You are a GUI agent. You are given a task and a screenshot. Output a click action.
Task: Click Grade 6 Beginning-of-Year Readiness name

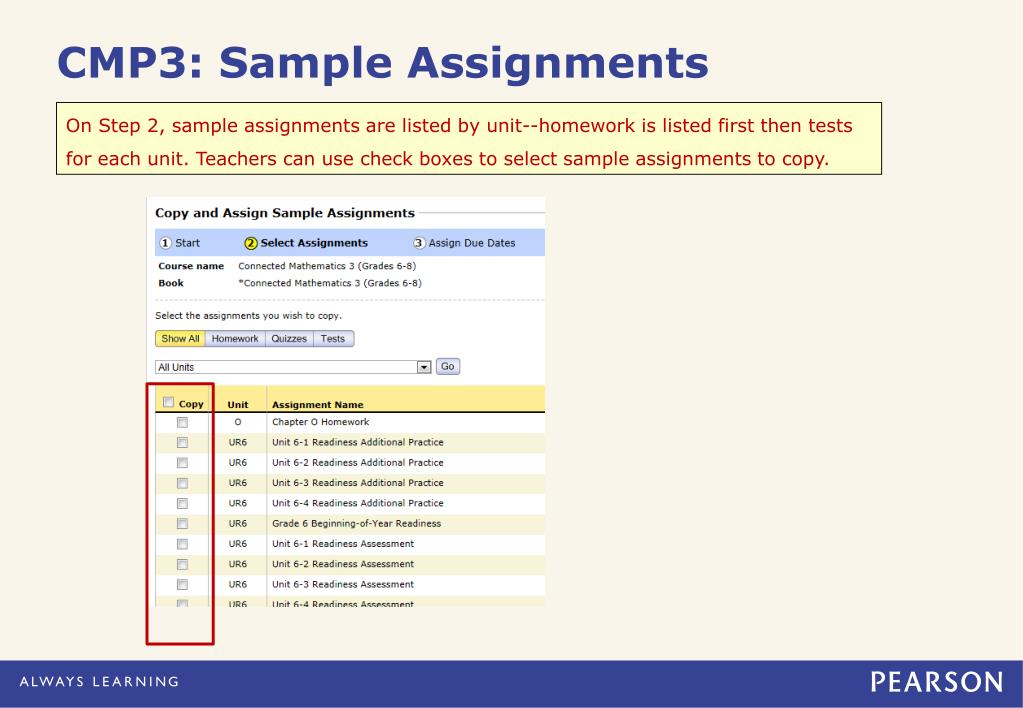[356, 523]
